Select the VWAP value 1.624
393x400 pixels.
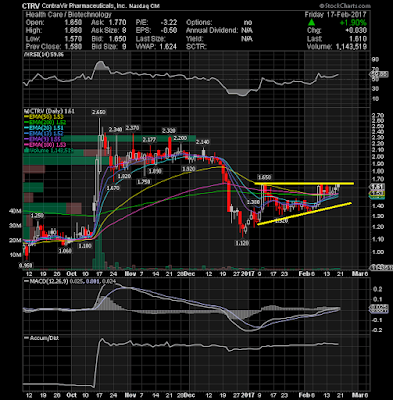click(x=168, y=47)
